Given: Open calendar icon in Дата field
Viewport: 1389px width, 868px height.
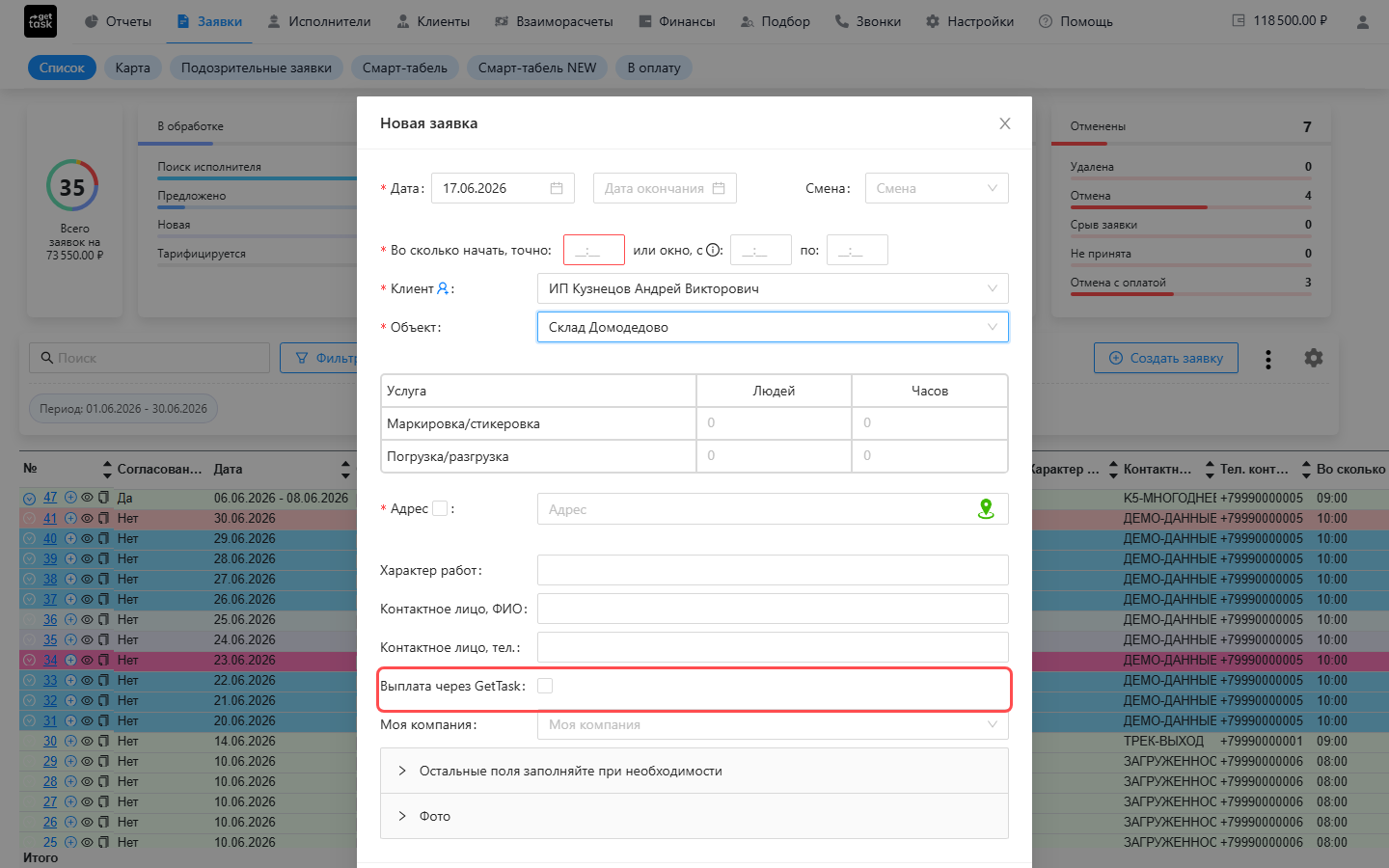Looking at the screenshot, I should 557,188.
